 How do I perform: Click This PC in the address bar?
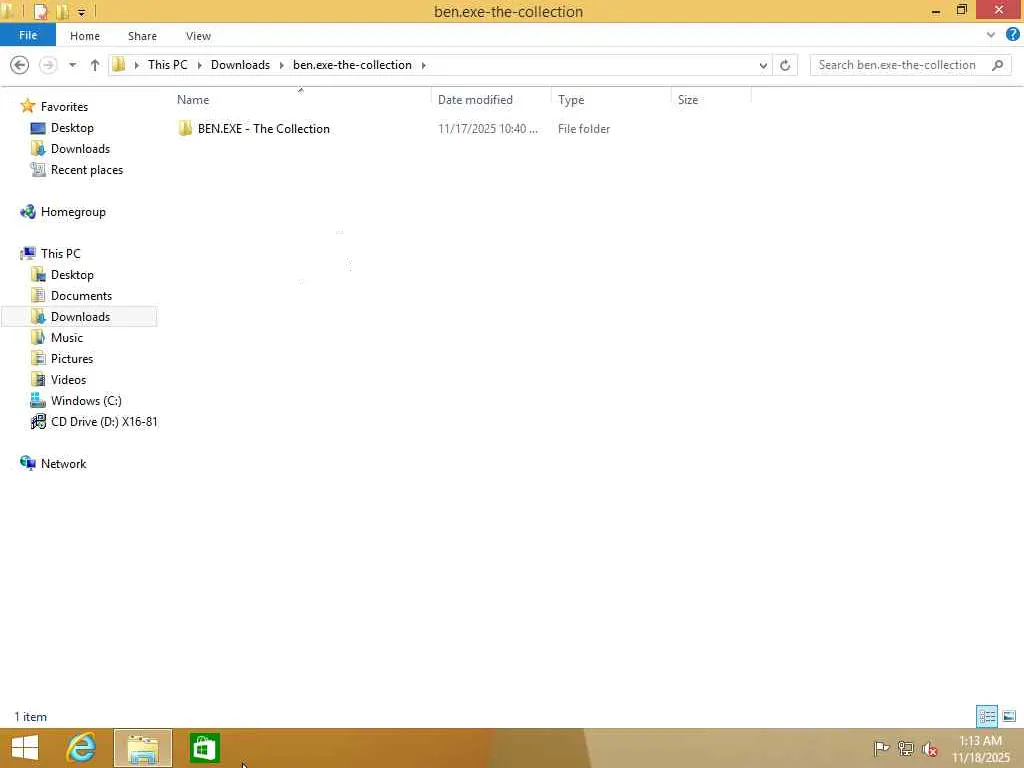click(x=167, y=65)
